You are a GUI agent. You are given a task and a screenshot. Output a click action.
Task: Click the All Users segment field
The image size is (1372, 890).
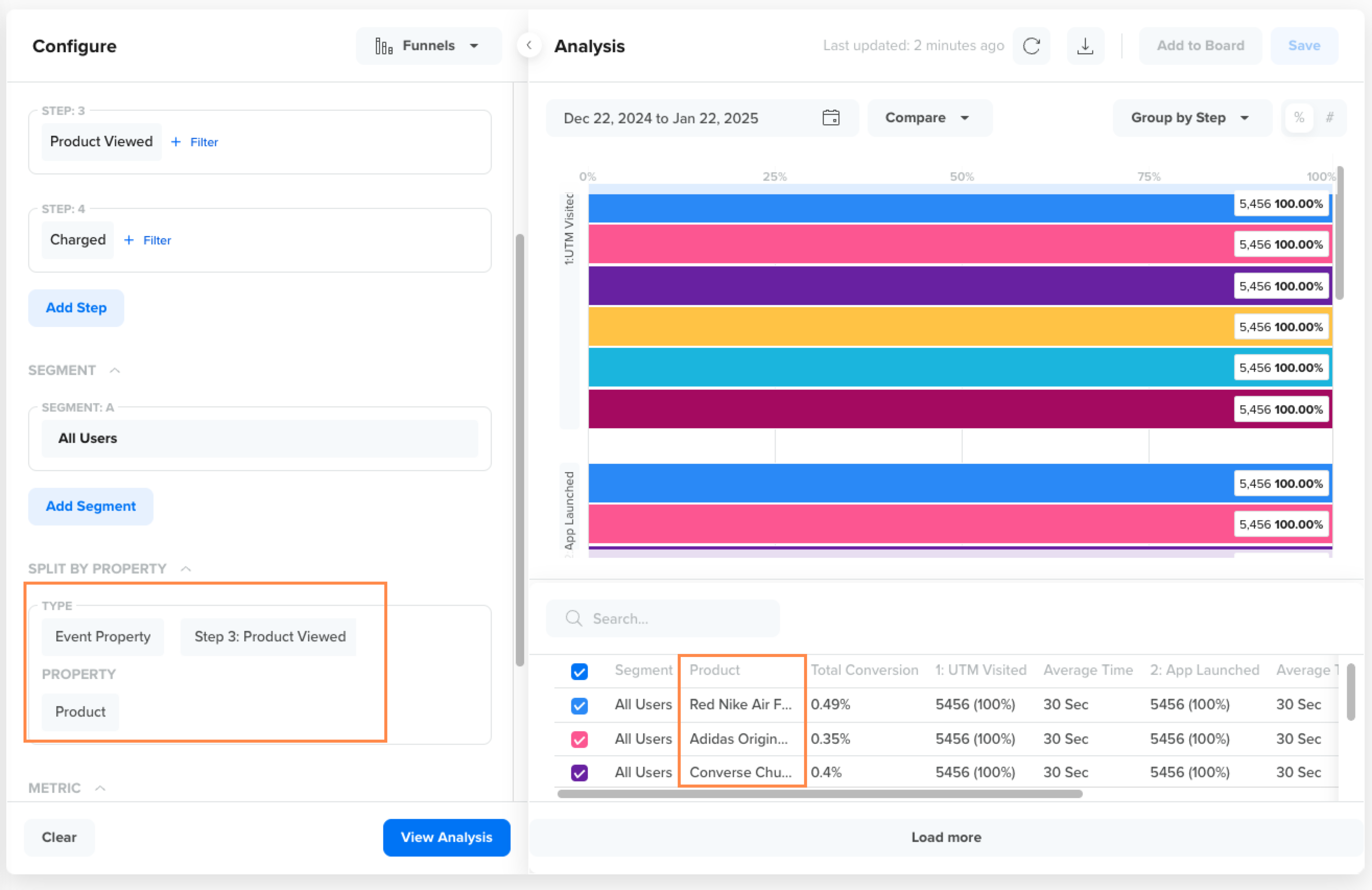[259, 438]
